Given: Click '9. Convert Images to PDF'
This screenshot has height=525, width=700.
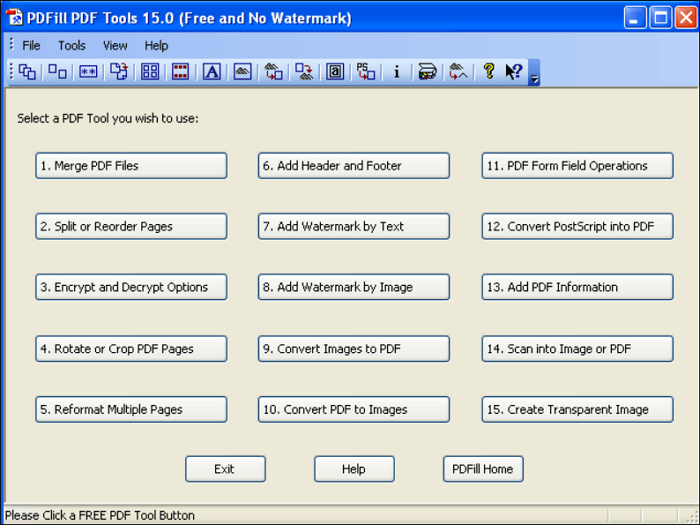Looking at the screenshot, I should pos(354,349).
